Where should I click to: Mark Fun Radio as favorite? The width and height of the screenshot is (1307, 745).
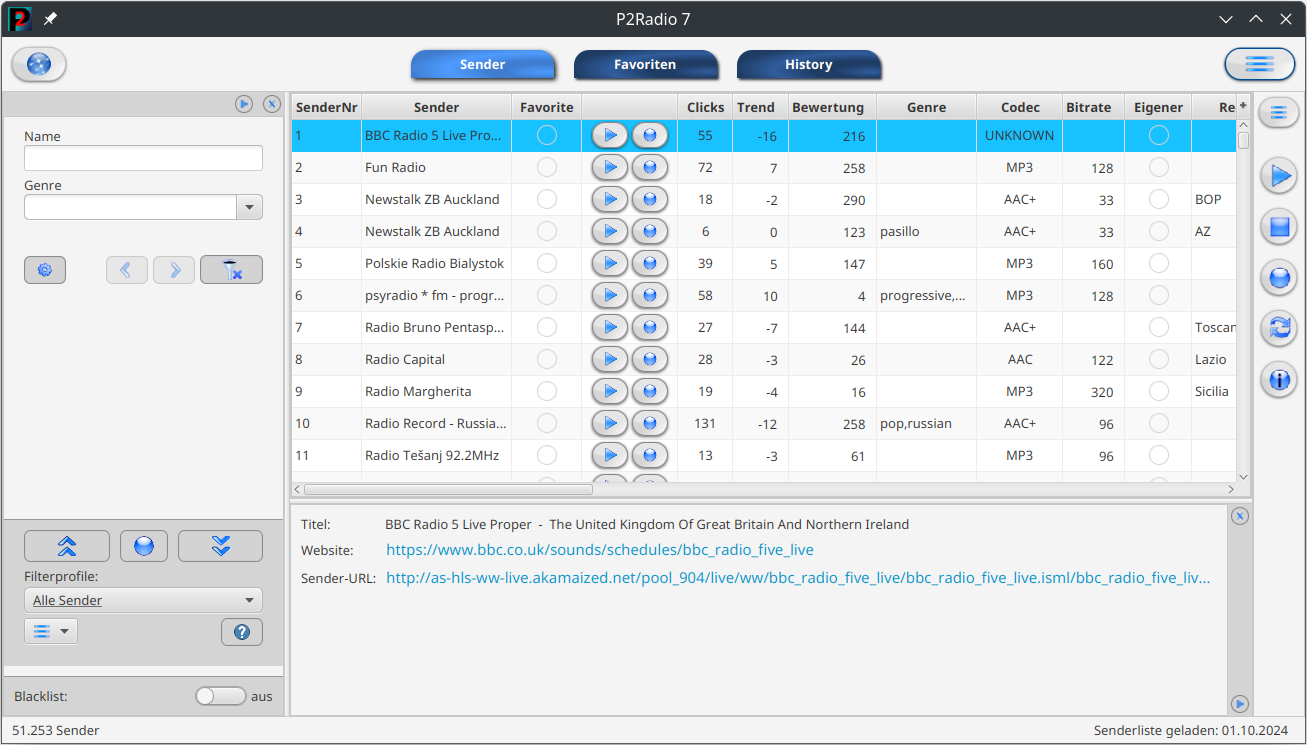(x=547, y=167)
